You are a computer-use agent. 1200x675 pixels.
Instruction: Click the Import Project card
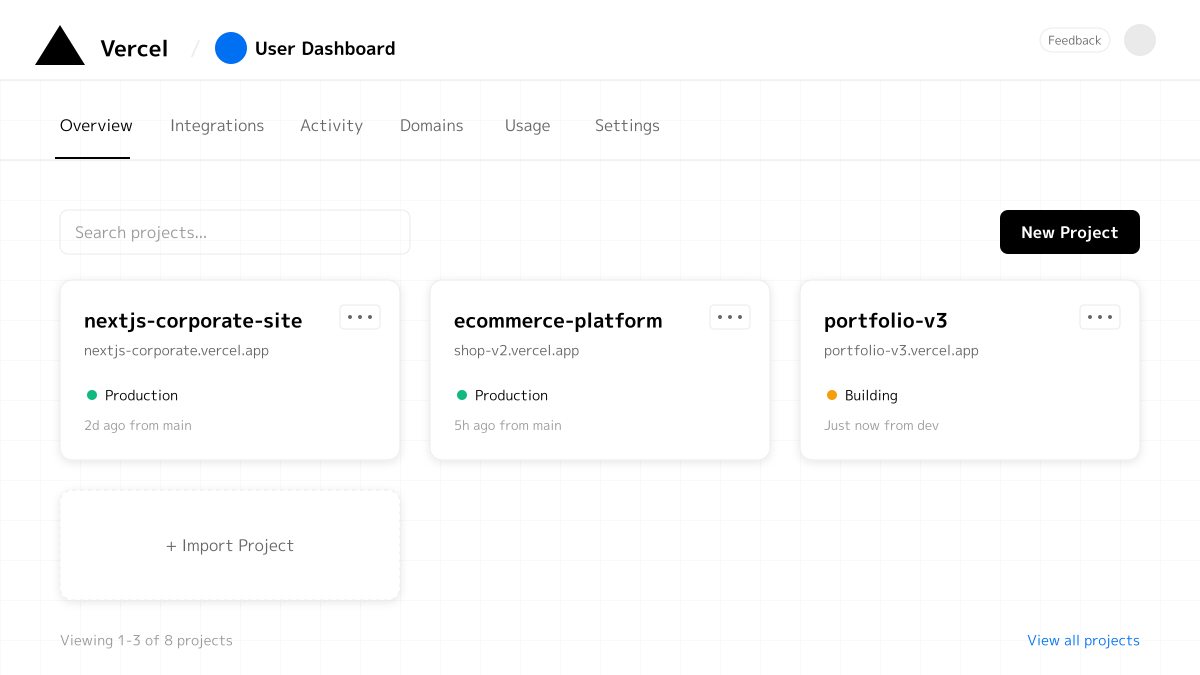pos(230,545)
